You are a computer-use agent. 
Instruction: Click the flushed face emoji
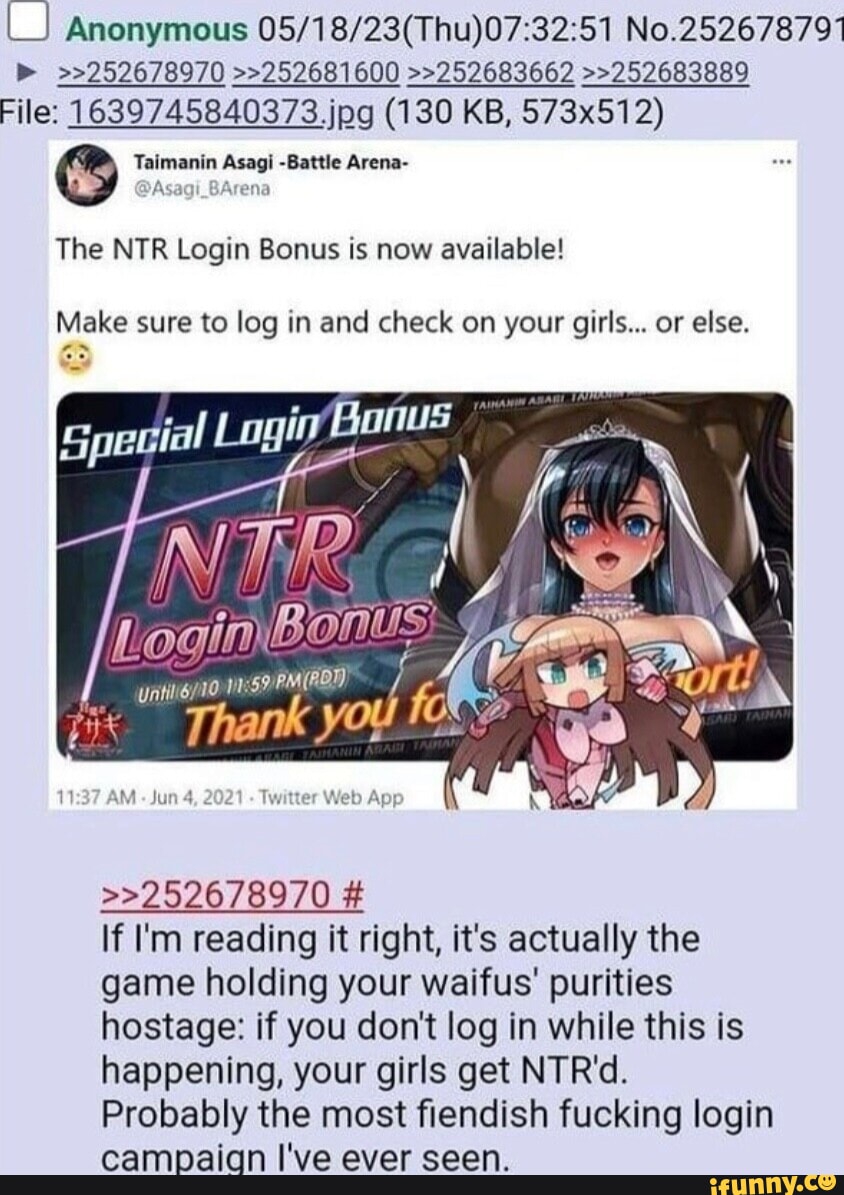(74, 358)
